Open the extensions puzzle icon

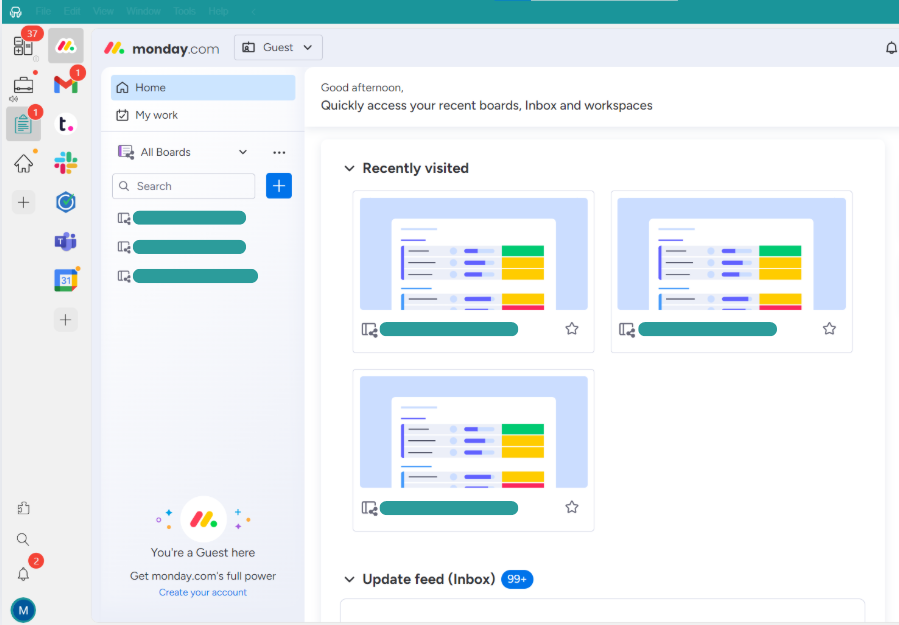[x=23, y=508]
